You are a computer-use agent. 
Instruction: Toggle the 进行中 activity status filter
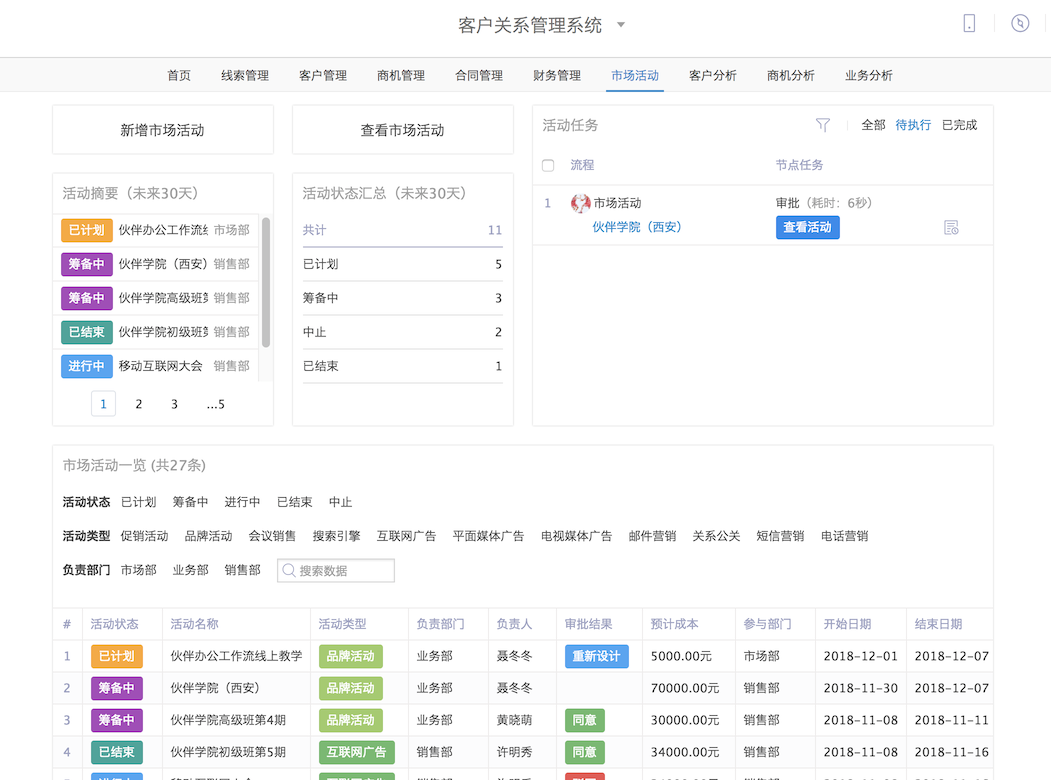[x=242, y=502]
